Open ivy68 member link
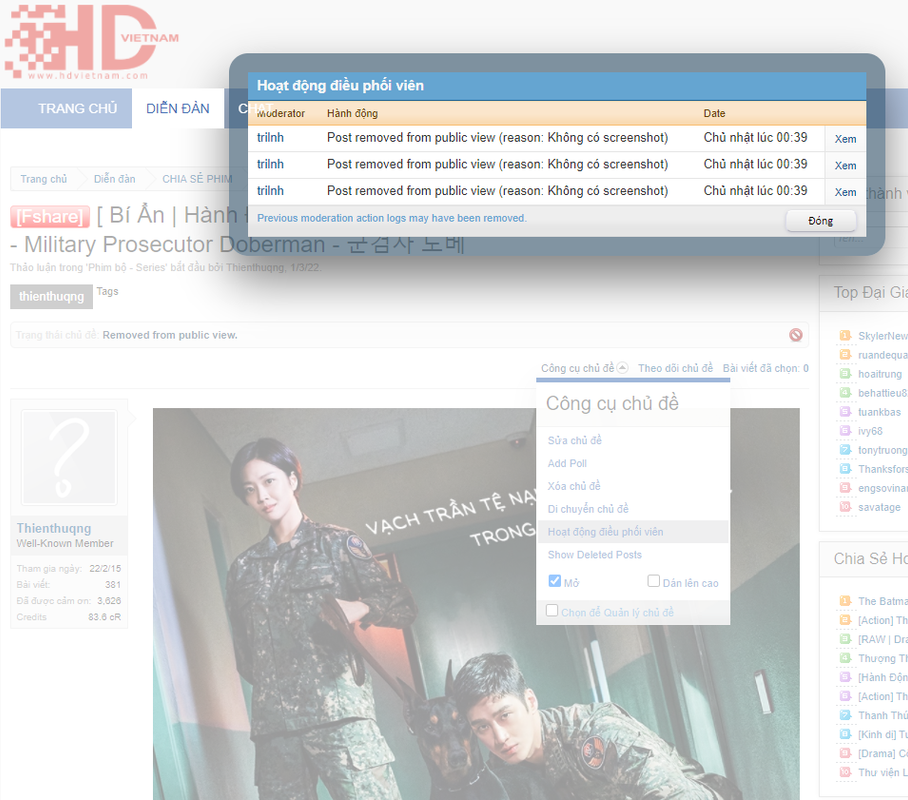The image size is (908, 800). coord(870,431)
